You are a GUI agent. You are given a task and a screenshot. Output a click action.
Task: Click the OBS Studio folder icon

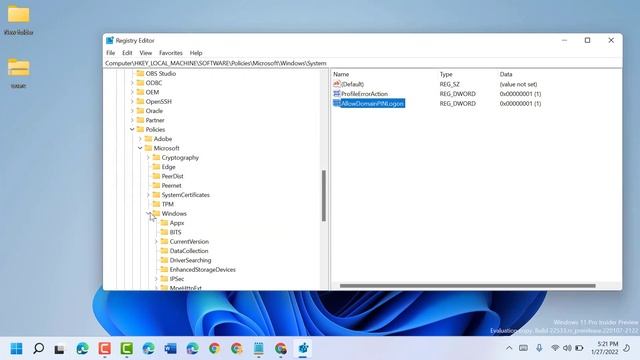point(140,73)
